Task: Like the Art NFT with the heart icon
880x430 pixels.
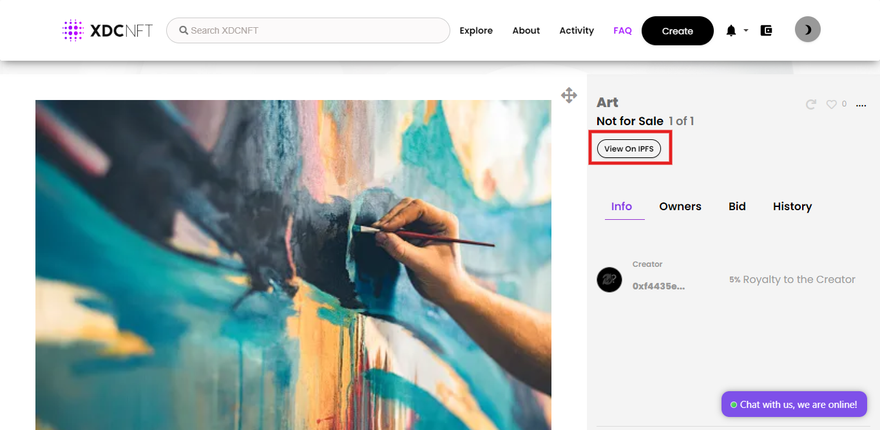Action: click(831, 104)
